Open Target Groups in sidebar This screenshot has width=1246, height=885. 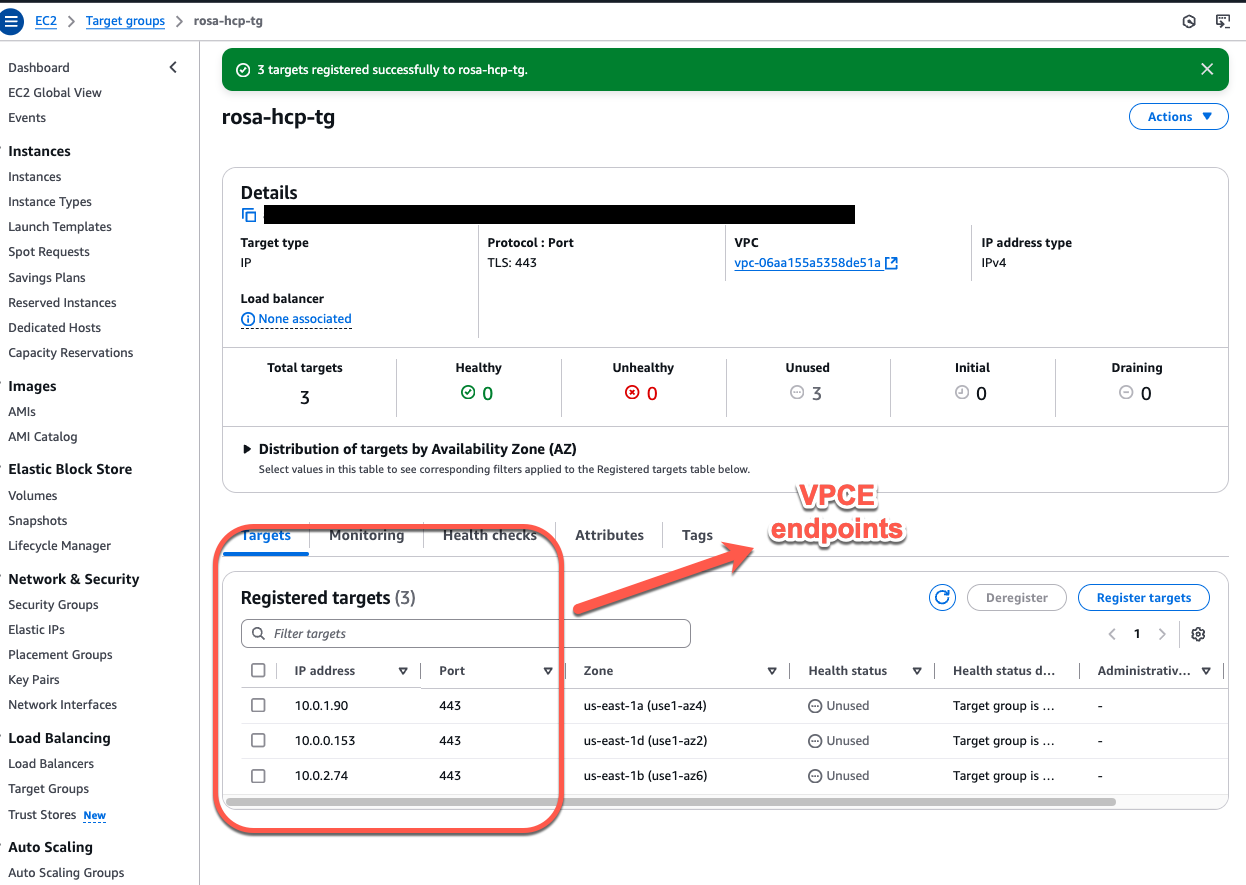tap(48, 789)
